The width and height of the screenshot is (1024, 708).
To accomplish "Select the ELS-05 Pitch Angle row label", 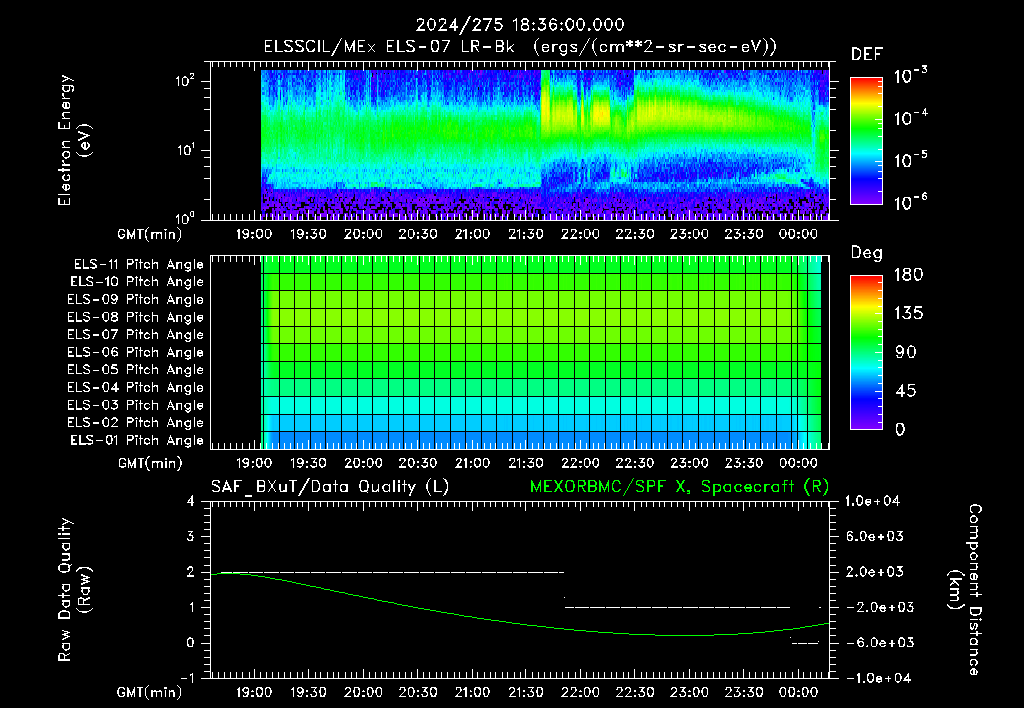I will tap(135, 370).
